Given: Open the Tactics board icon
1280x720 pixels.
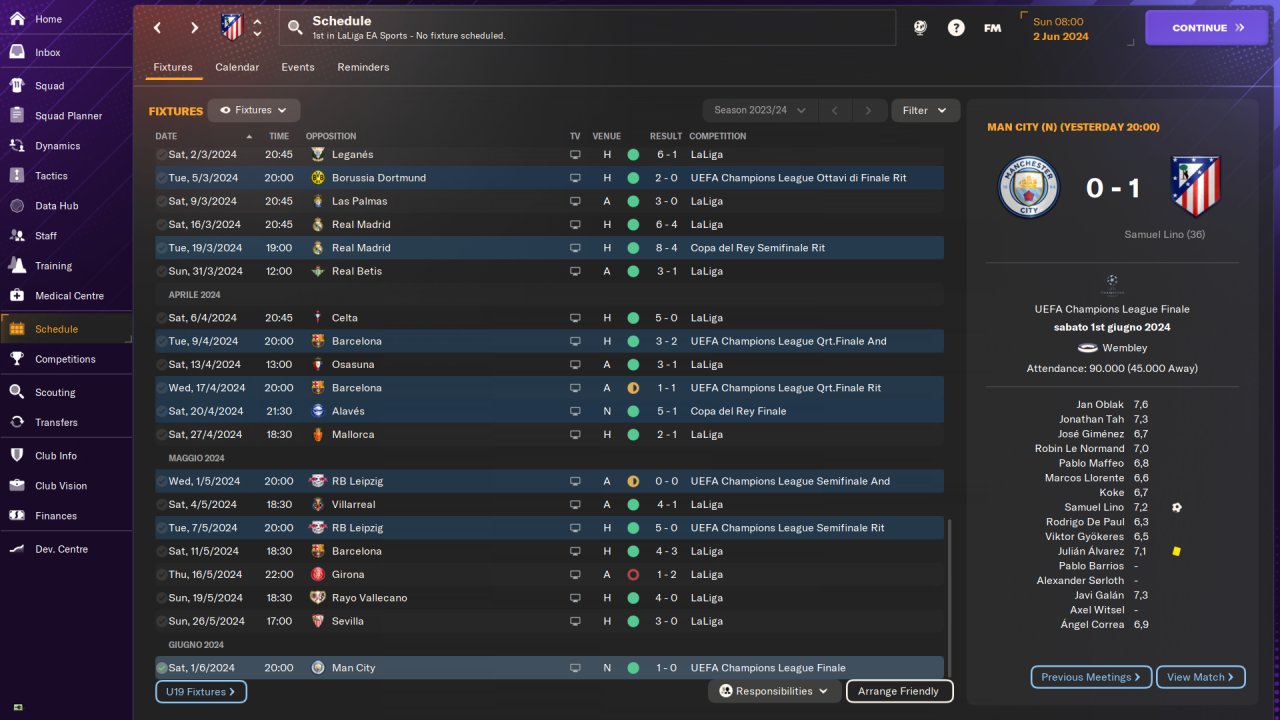Looking at the screenshot, I should coord(17,175).
